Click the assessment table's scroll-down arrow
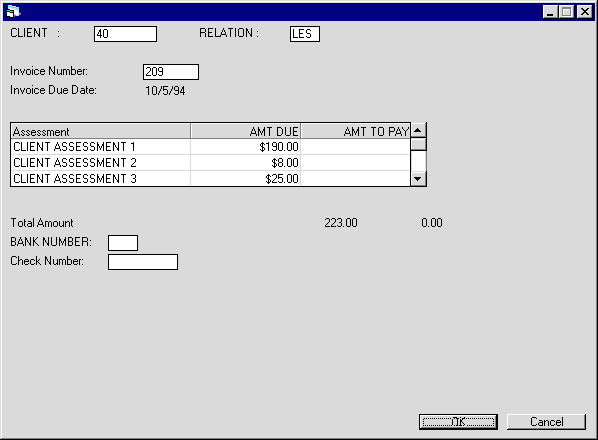 tap(418, 178)
